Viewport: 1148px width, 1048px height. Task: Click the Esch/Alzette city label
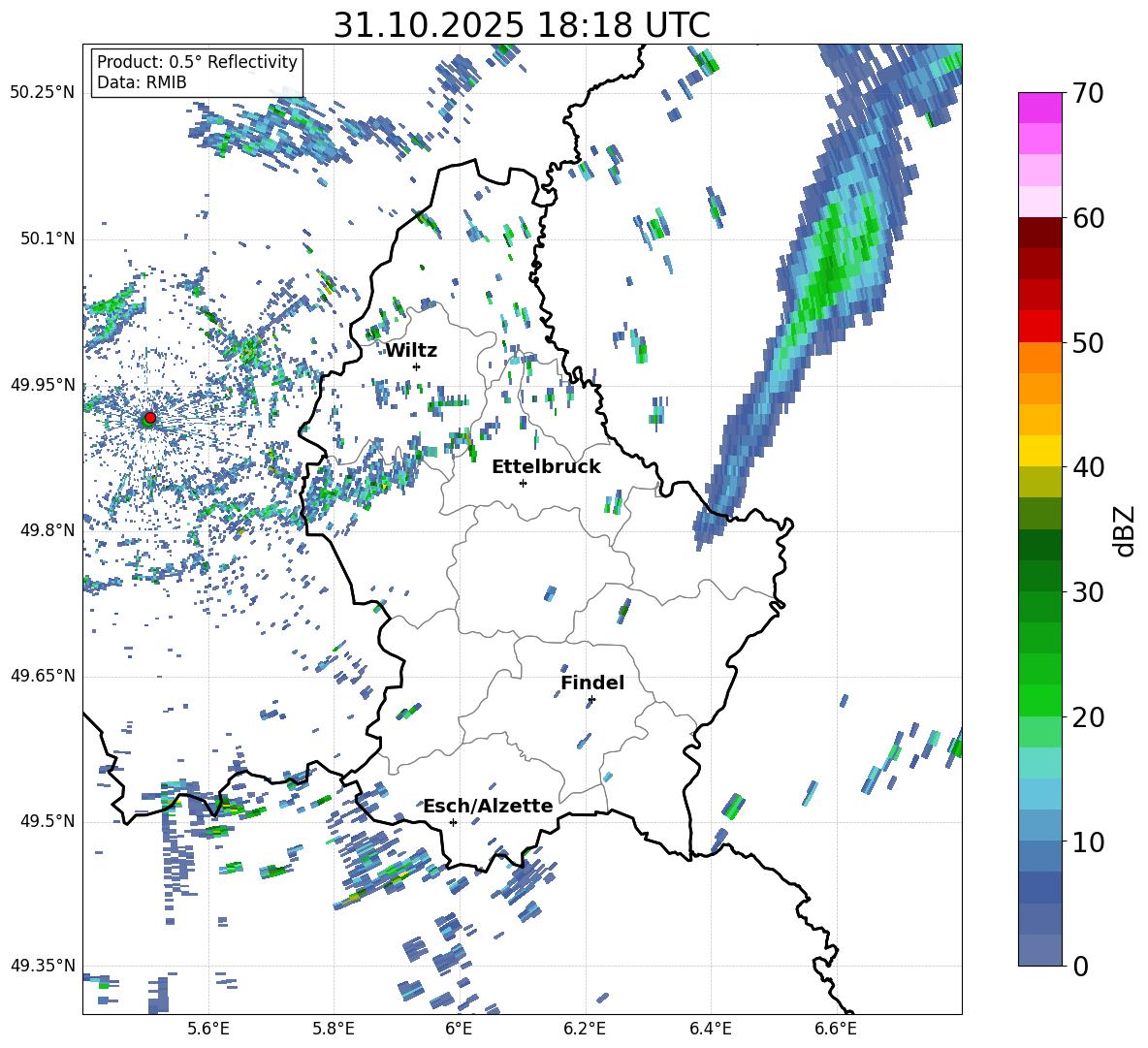point(488,806)
